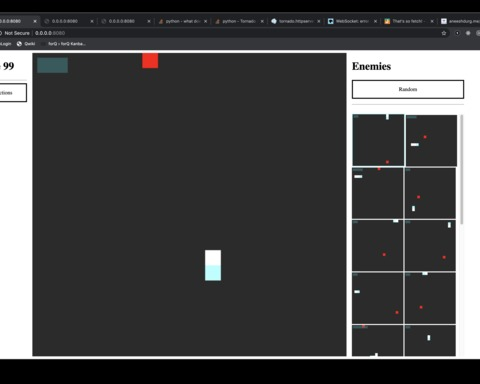
Task: Switch to the 'python - Tornado' tab
Action: [x=239, y=21]
